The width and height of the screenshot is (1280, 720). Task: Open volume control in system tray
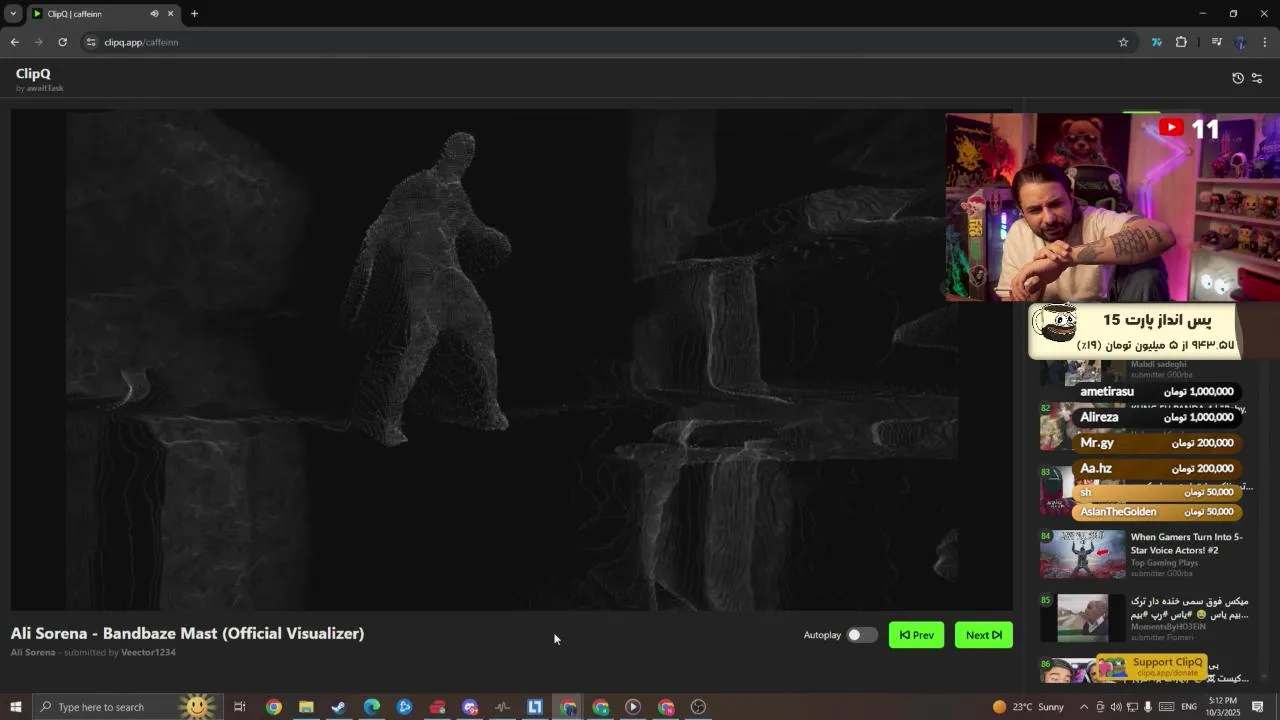point(1116,707)
